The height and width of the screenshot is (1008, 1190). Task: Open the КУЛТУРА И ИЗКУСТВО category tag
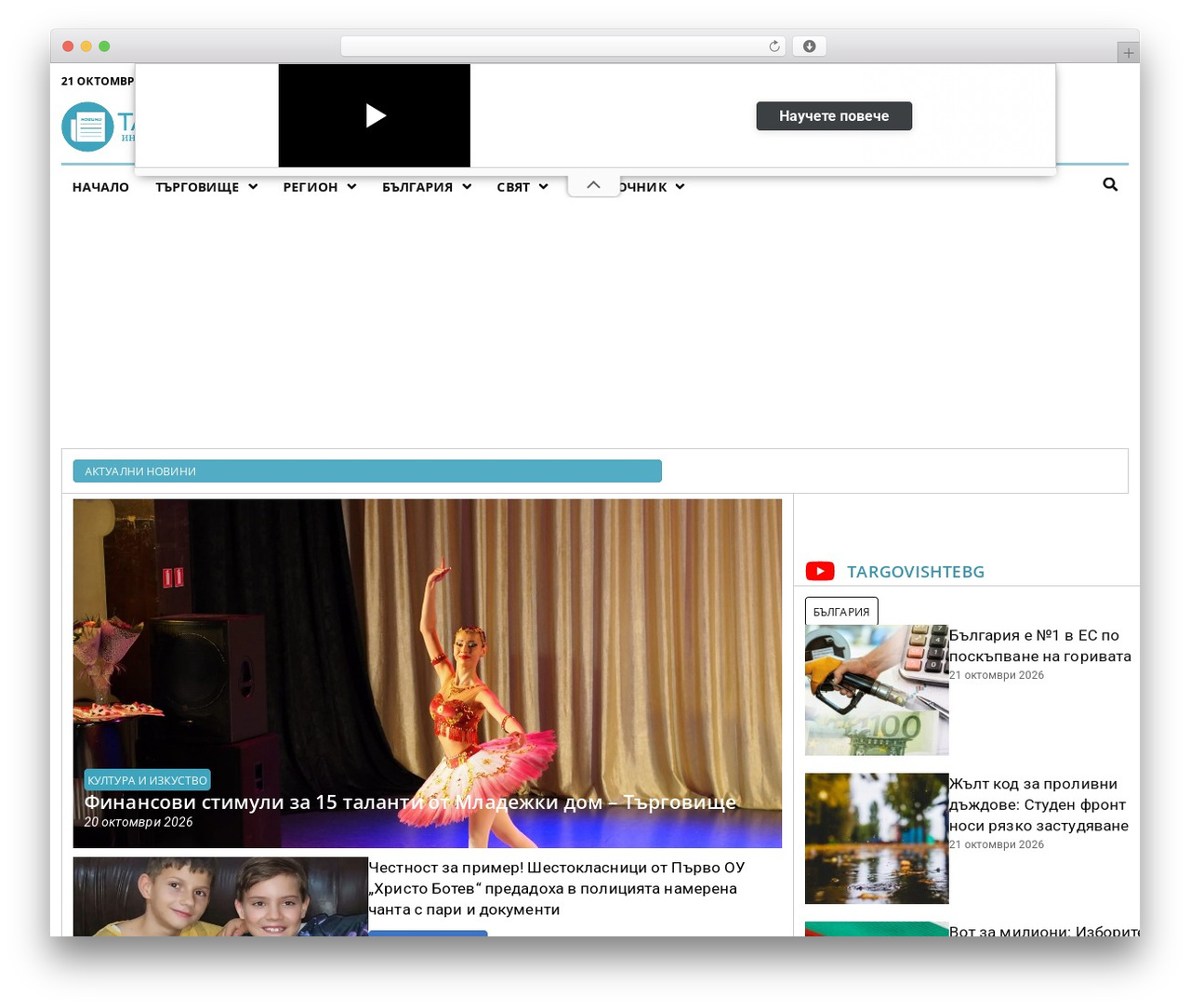(148, 780)
